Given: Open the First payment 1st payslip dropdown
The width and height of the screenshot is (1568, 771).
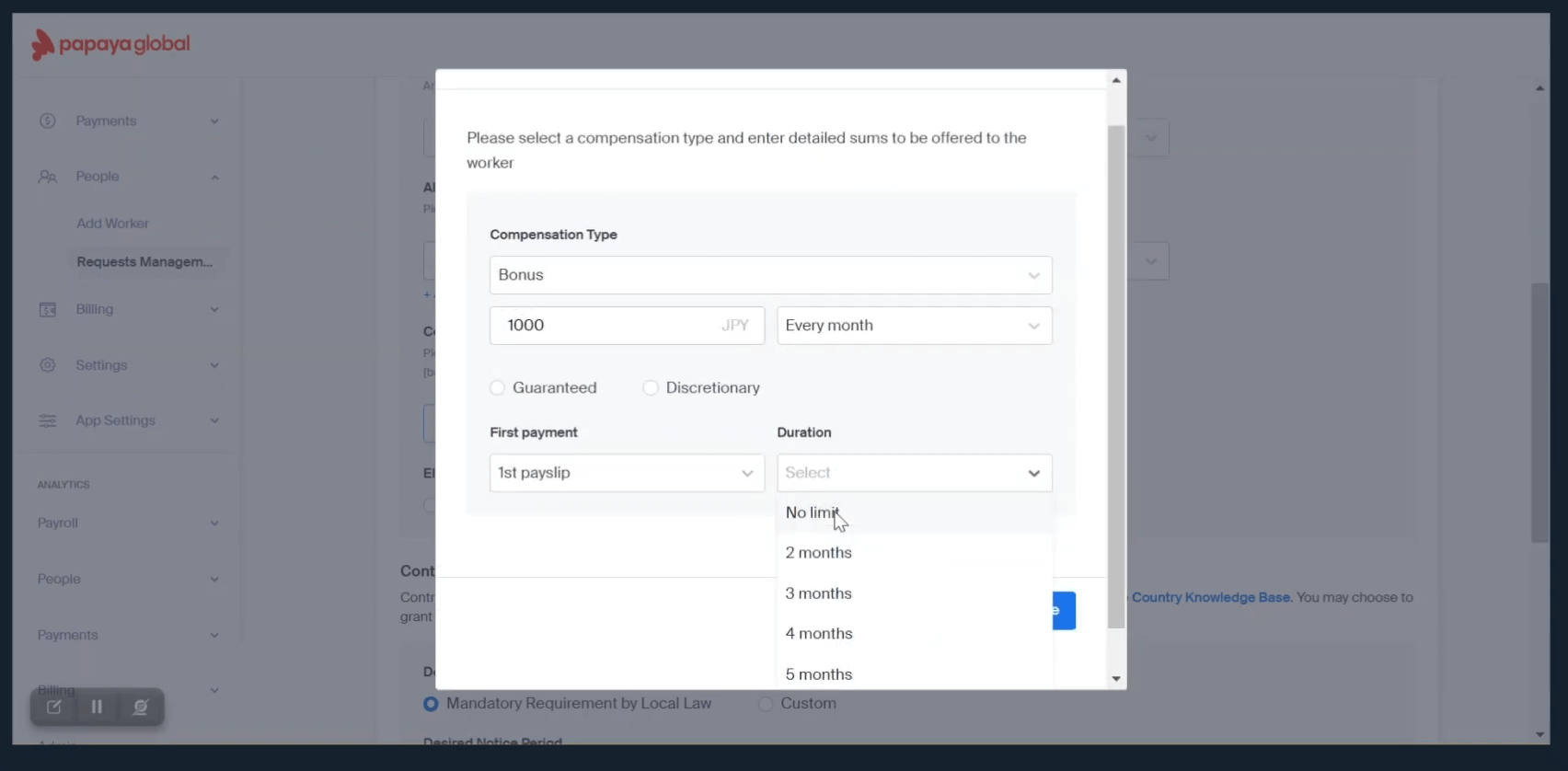Looking at the screenshot, I should click(627, 473).
